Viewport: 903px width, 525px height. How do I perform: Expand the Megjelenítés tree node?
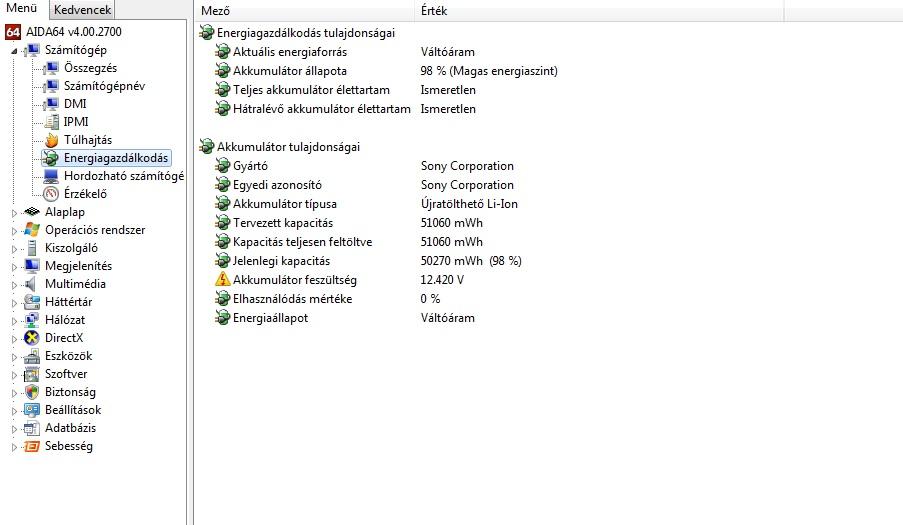pyautogui.click(x=15, y=267)
